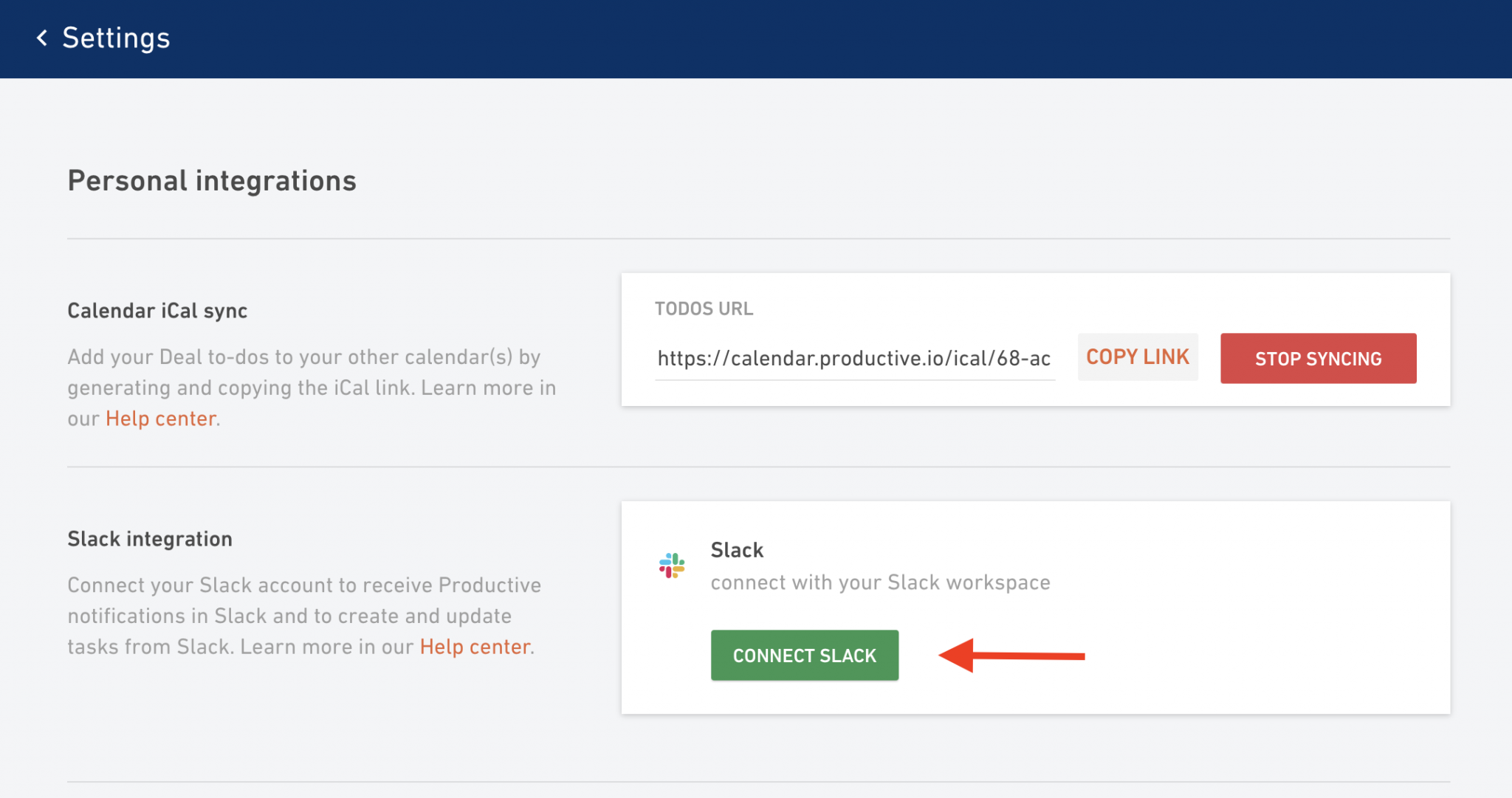Click the Slack integration heading
Image resolution: width=1512 pixels, height=798 pixels.
click(150, 539)
